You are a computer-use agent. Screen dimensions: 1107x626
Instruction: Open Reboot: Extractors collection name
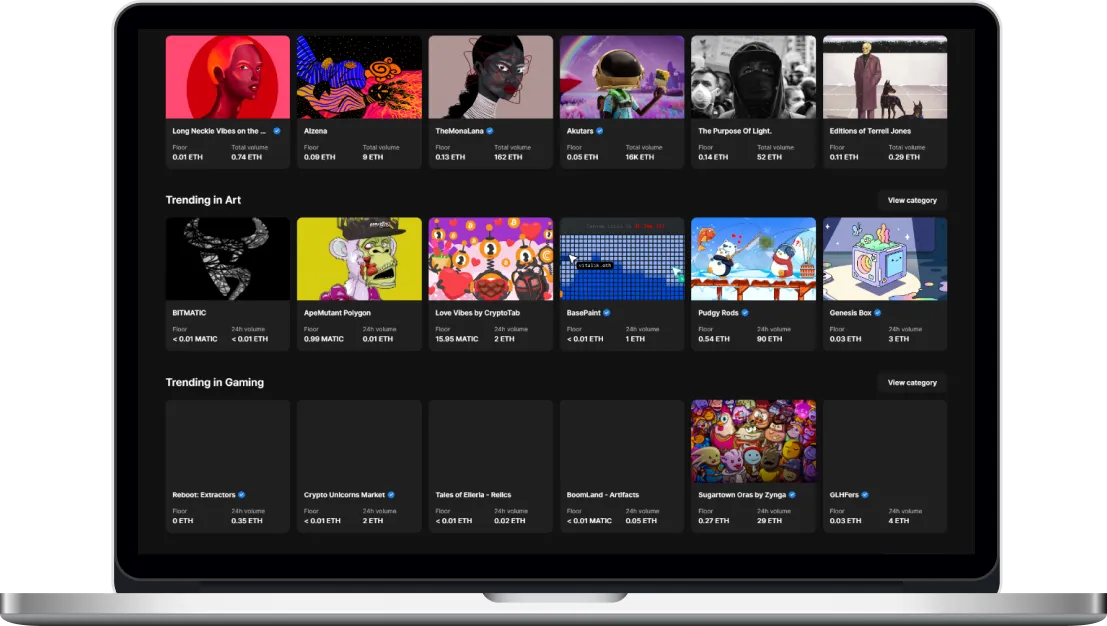click(204, 495)
